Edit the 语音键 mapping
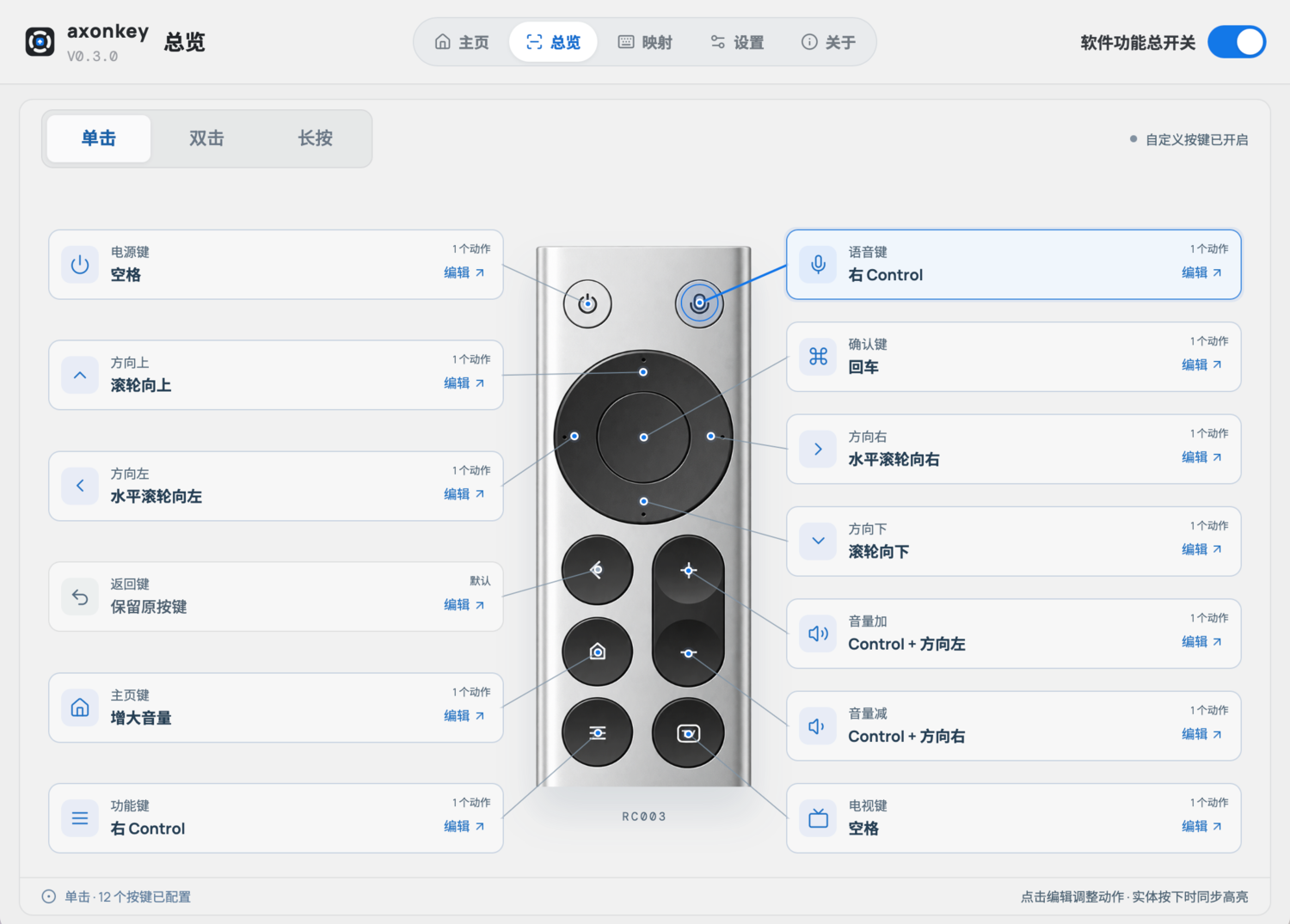The height and width of the screenshot is (924, 1290). (1202, 272)
